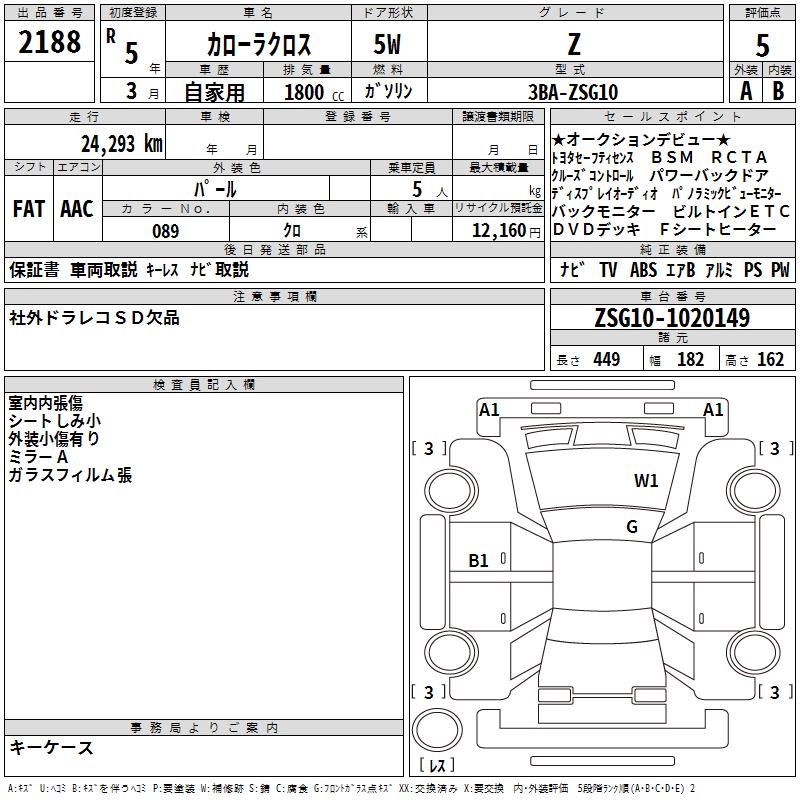Viewport: 800px width, 800px height.
Task: Click the interior color クロ
Action: [292, 231]
